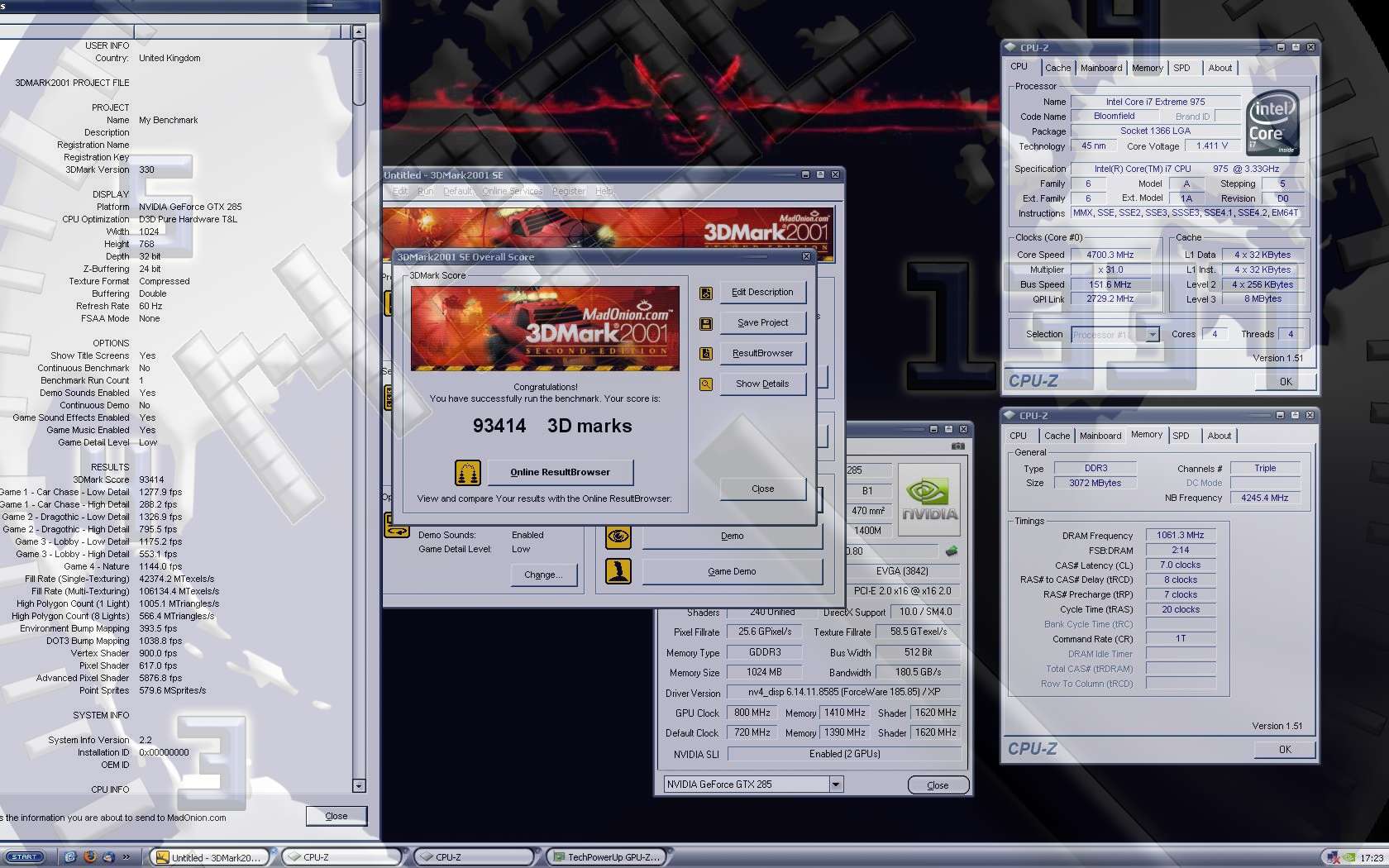The width and height of the screenshot is (1389, 868).
Task: Click OK in the top CPU-Z window
Action: click(1286, 382)
